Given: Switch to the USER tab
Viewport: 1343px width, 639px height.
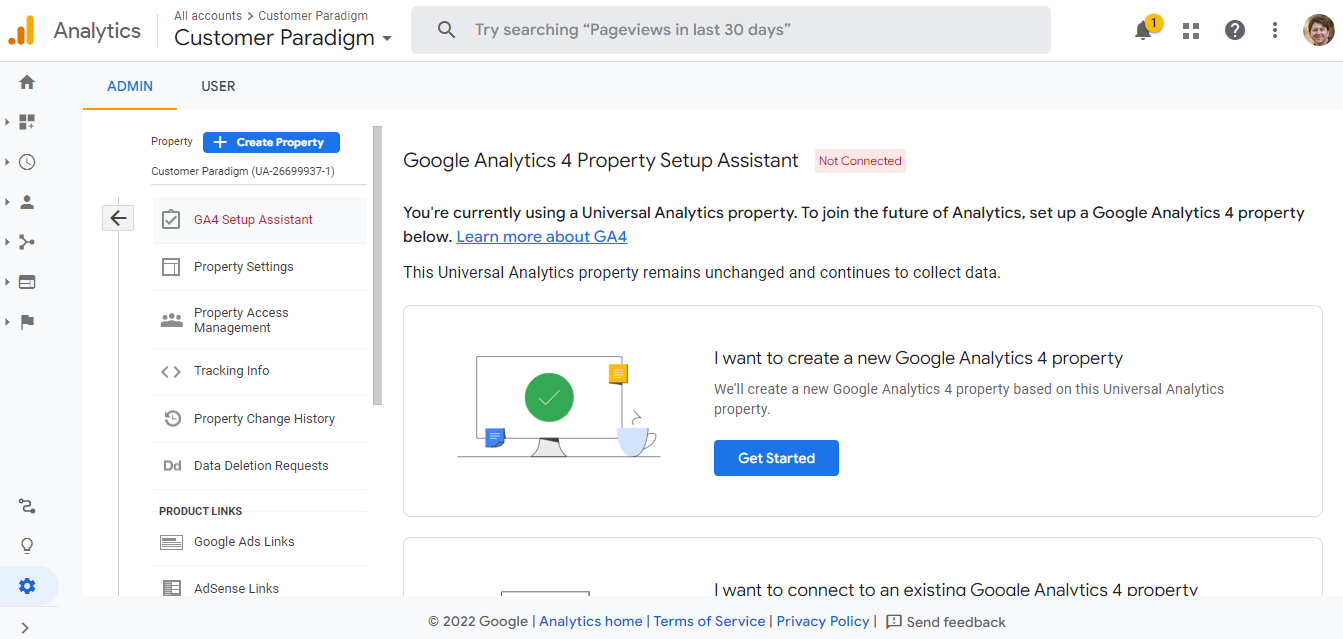Looking at the screenshot, I should click(218, 86).
